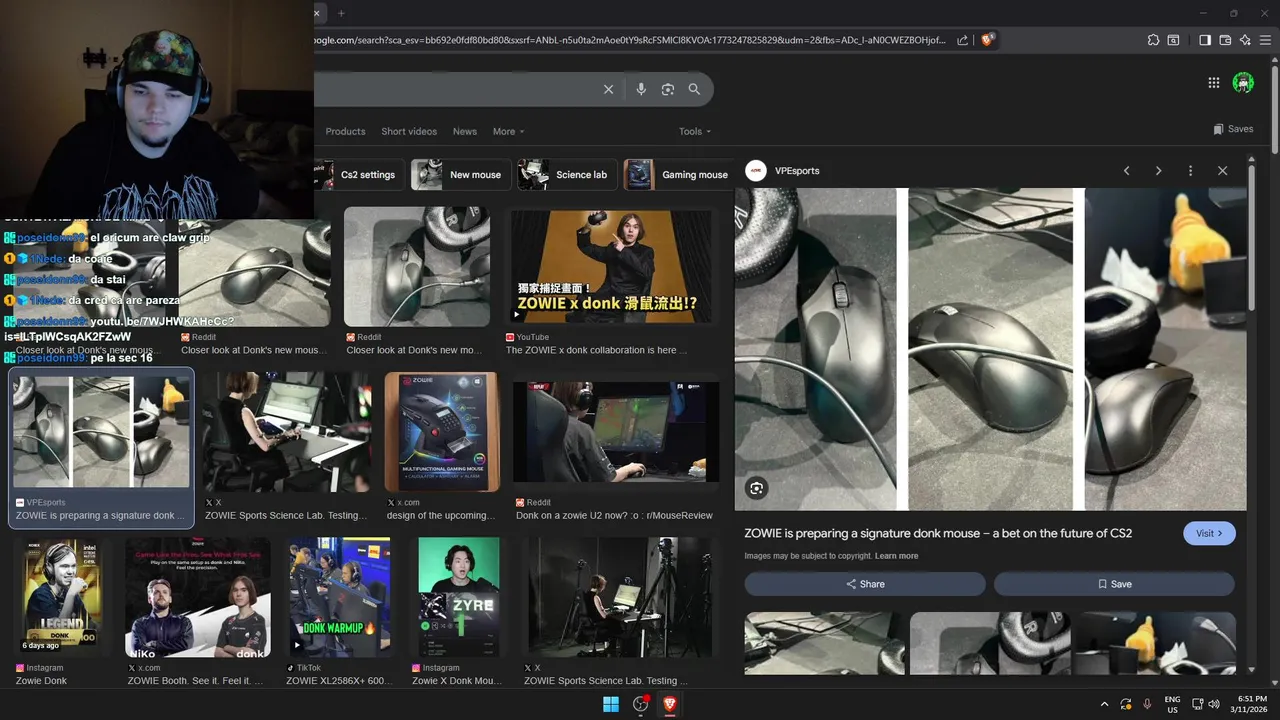The image size is (1280, 720).
Task: Open the tab search icon in toolbar
Action: click(x=1174, y=40)
